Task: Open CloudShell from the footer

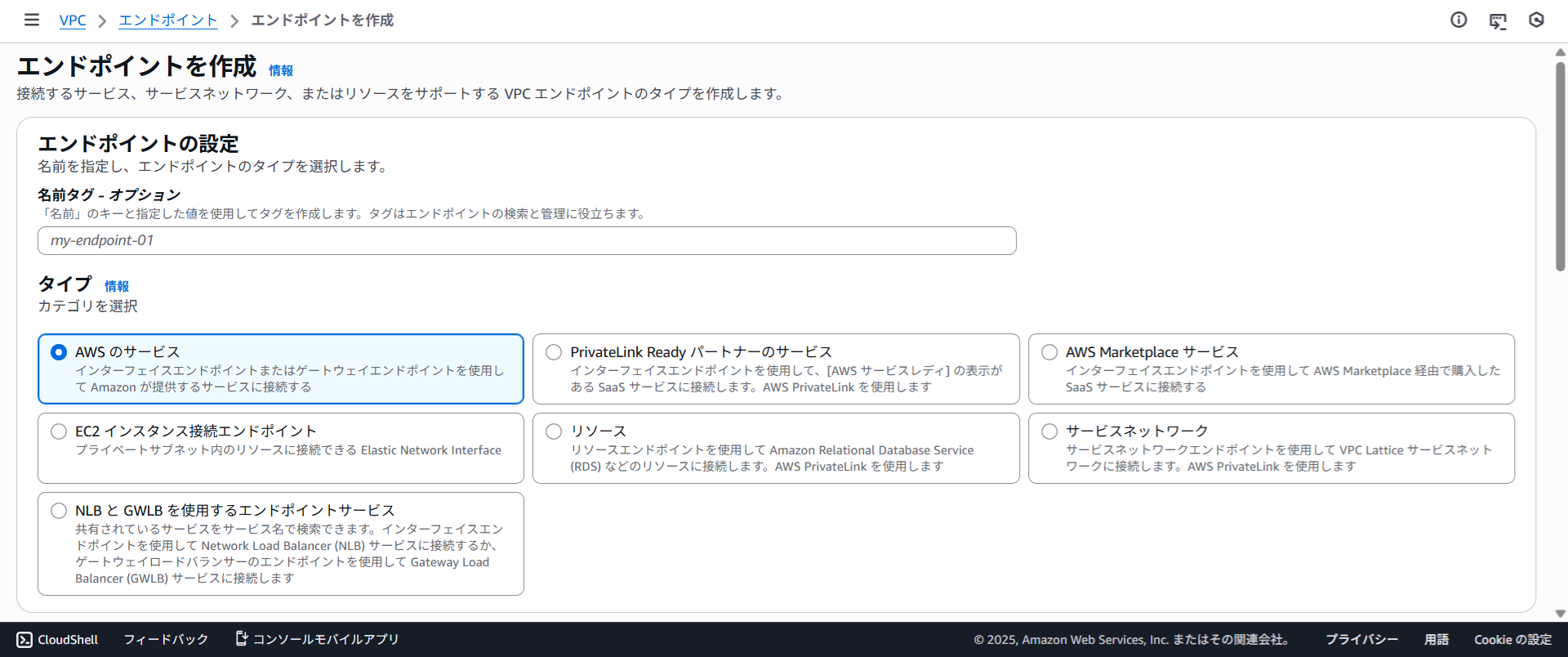Action: point(57,639)
